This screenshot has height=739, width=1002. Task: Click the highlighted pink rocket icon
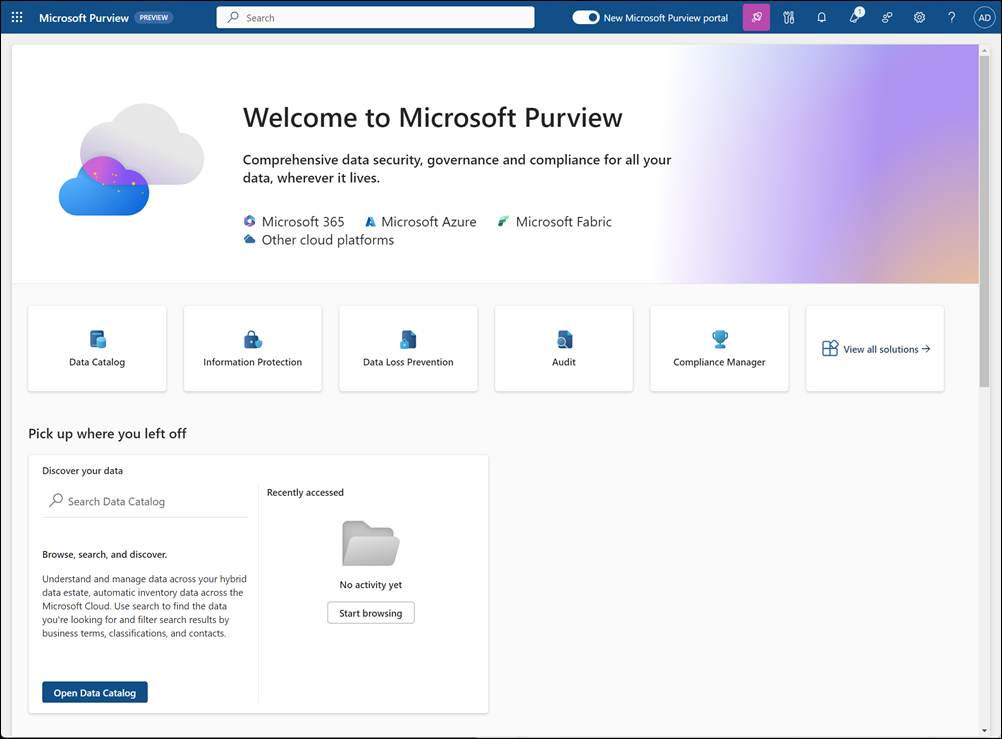point(756,17)
